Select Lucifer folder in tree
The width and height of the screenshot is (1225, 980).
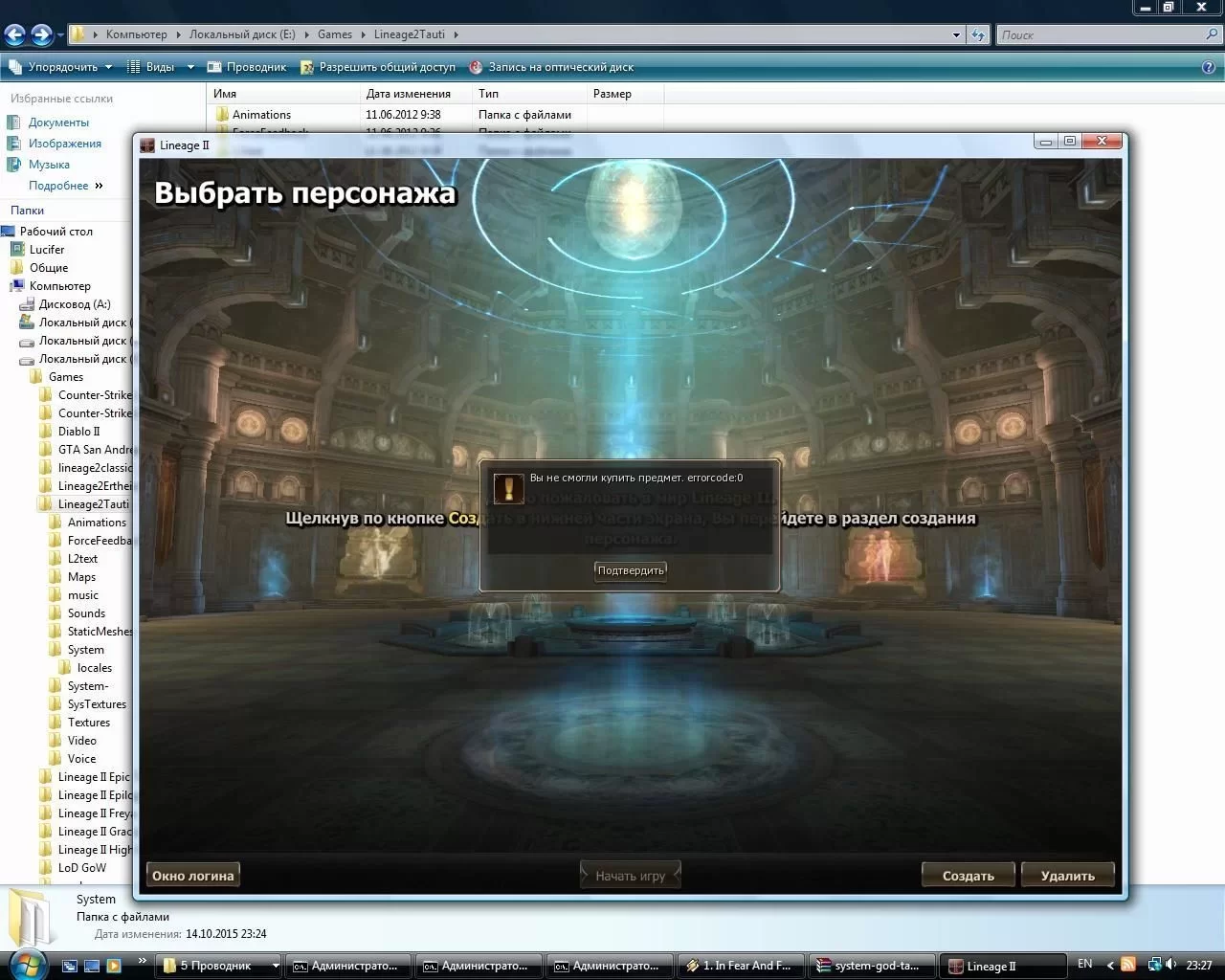pos(47,250)
